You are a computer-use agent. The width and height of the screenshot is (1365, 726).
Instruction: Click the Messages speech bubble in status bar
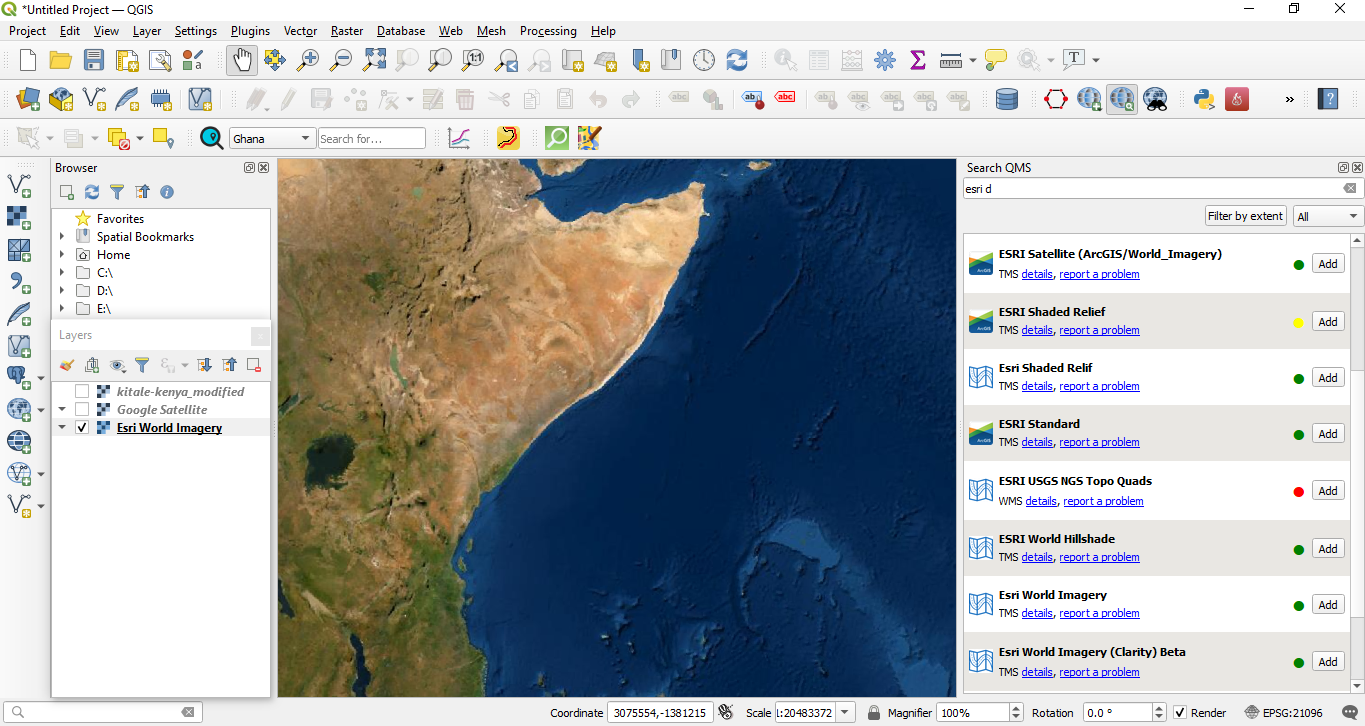pyautogui.click(x=1349, y=713)
